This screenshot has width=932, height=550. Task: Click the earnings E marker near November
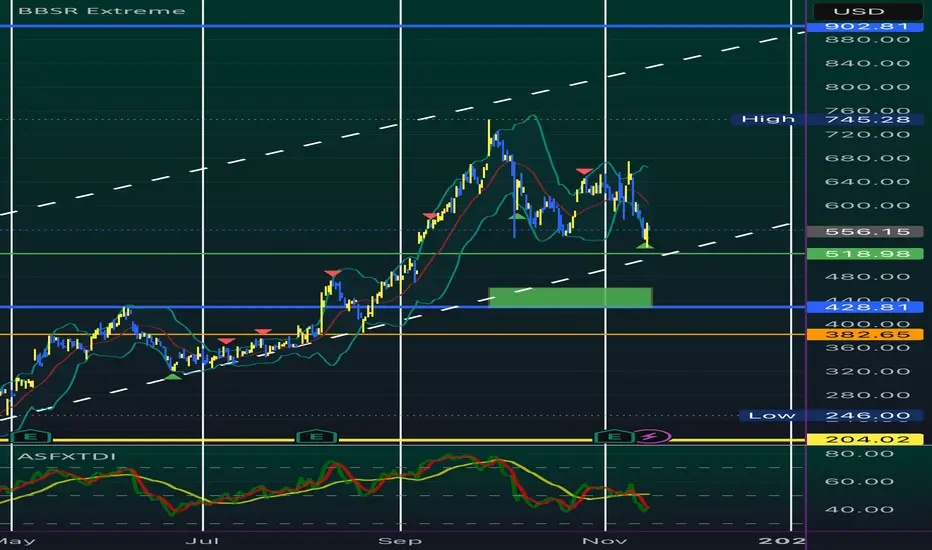[614, 438]
